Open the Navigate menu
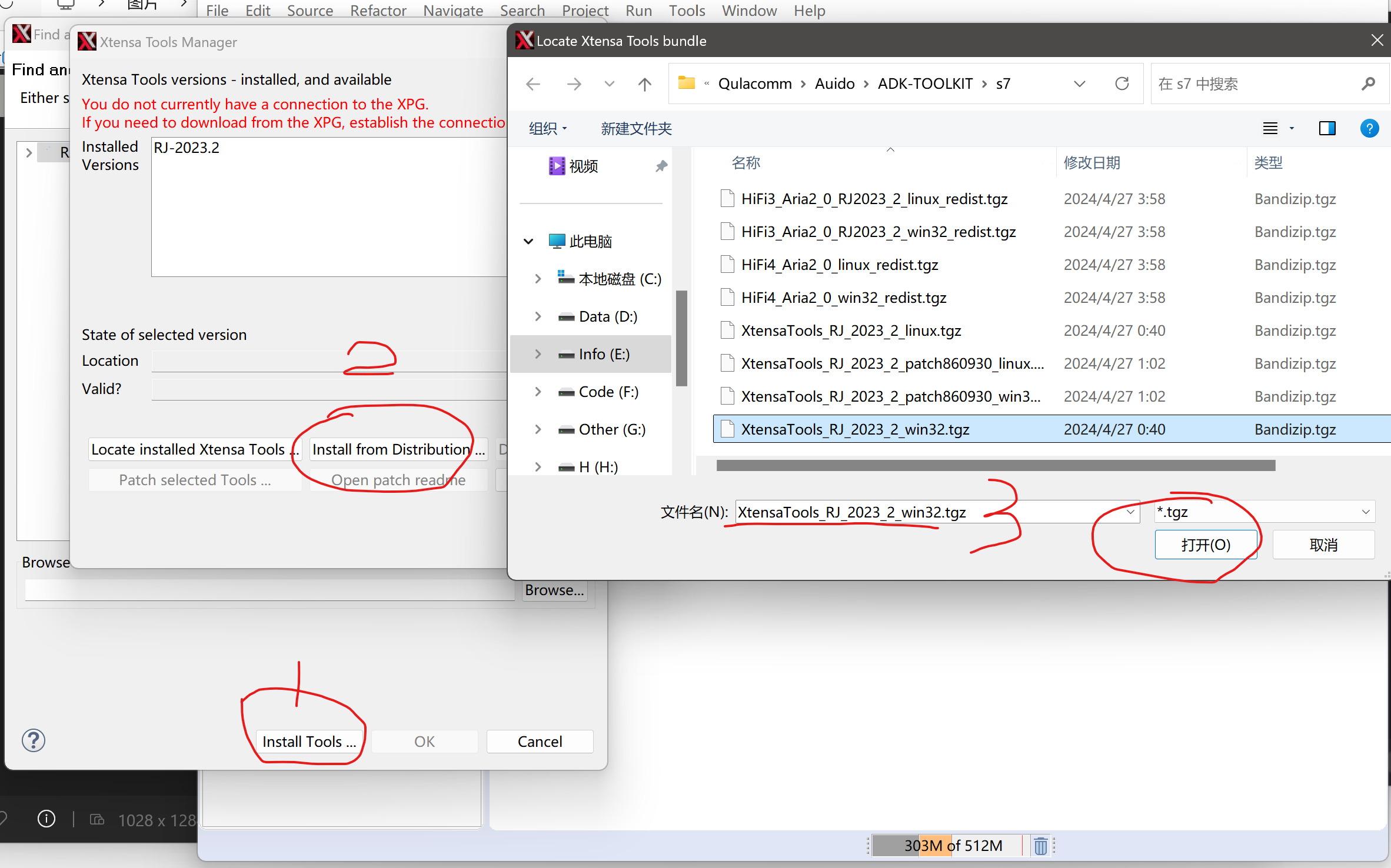 click(452, 11)
